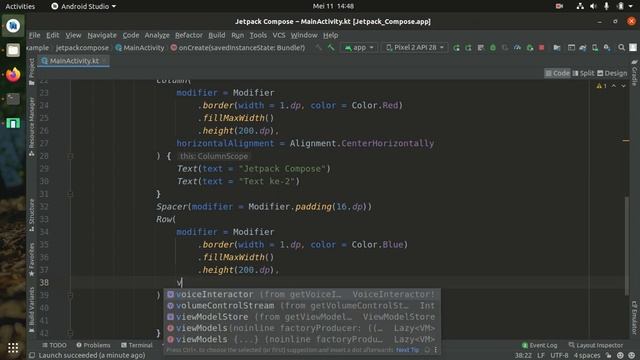640x360 pixels.
Task: Switch editor to Design view mode
Action: pyautogui.click(x=612, y=73)
